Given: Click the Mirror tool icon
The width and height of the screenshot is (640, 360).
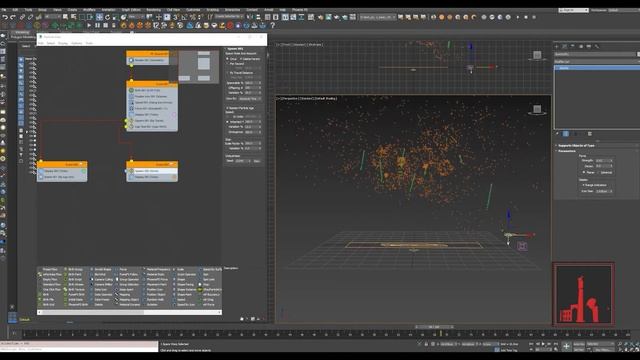Looking at the screenshot, I should coord(250,17).
